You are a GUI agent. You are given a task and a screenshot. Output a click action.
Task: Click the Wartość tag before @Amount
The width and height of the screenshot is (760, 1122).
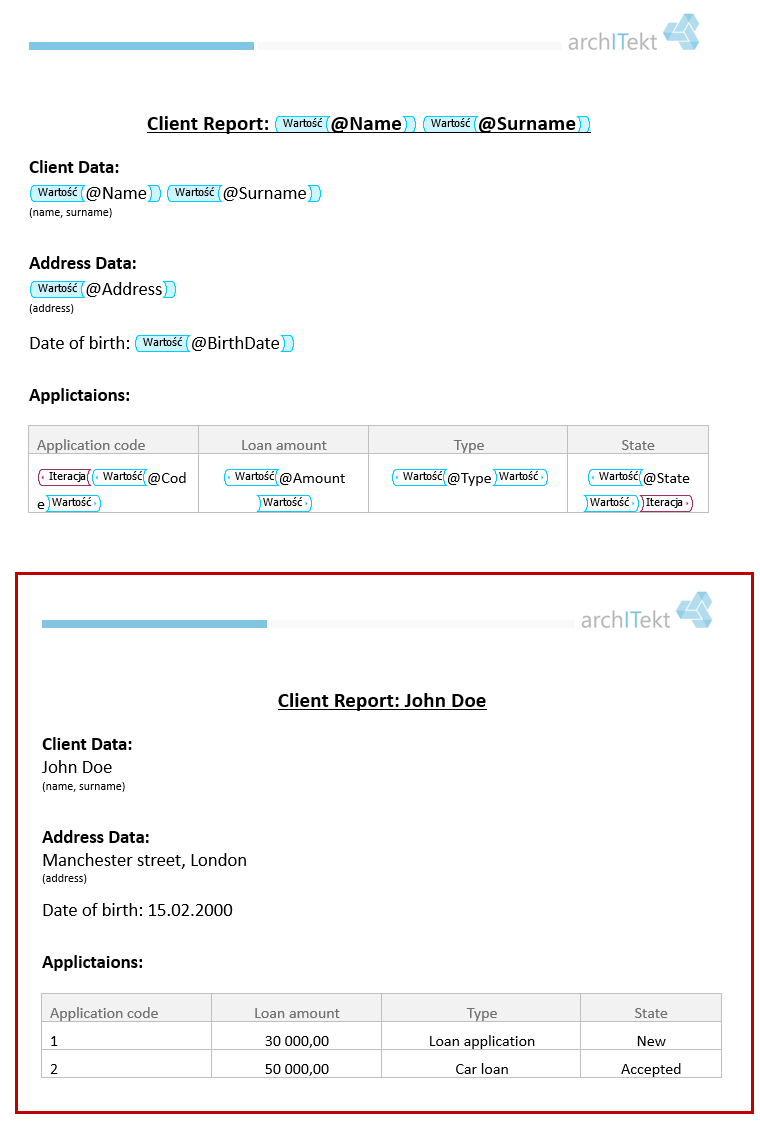251,477
